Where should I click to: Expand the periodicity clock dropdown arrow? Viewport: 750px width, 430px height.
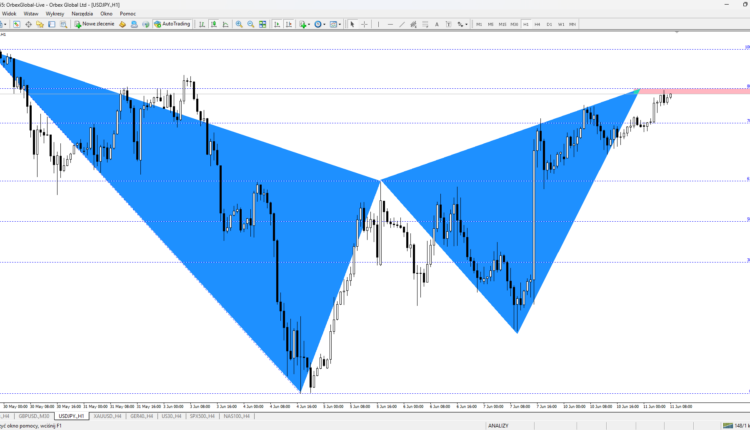click(324, 24)
